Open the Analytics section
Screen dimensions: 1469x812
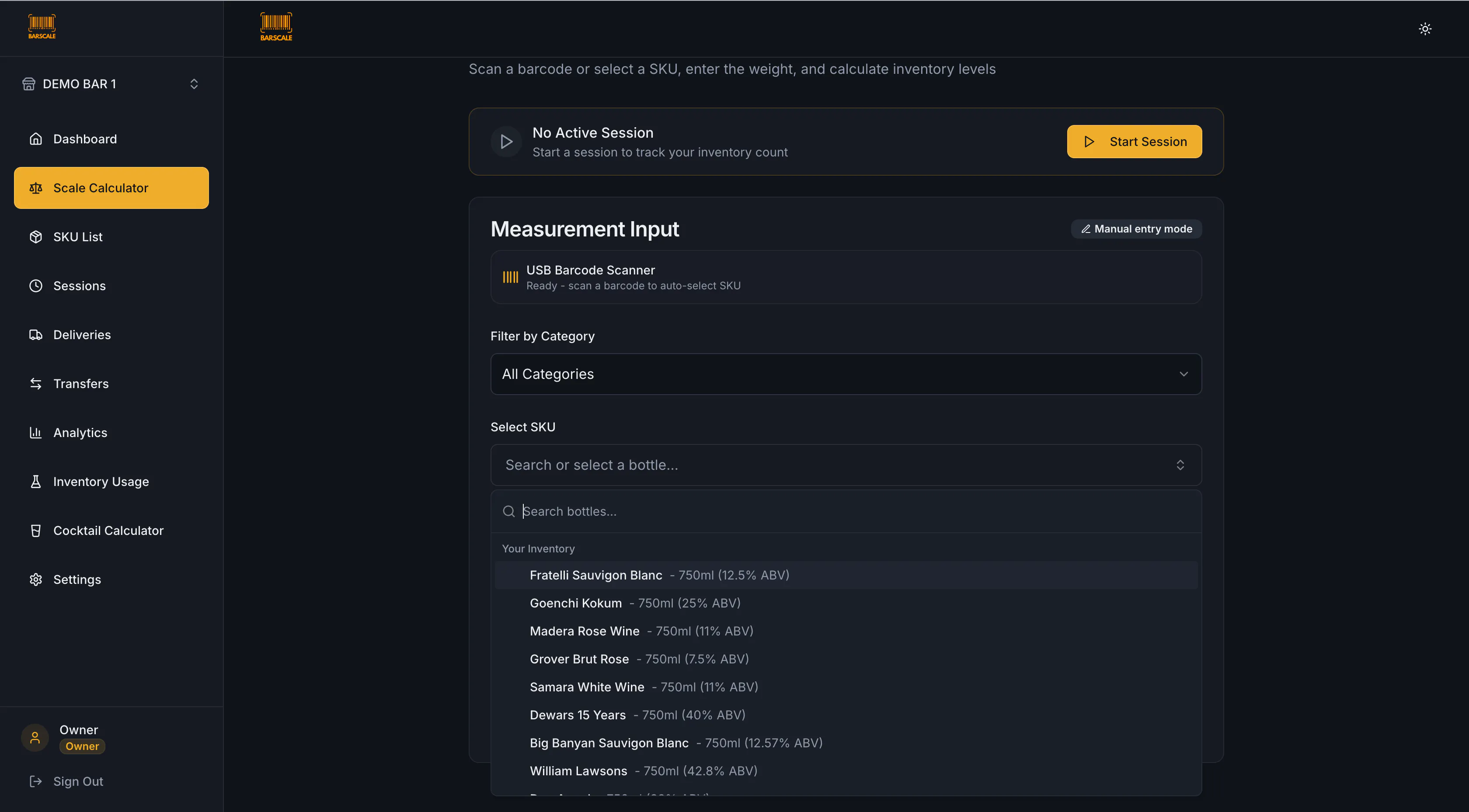click(x=111, y=433)
